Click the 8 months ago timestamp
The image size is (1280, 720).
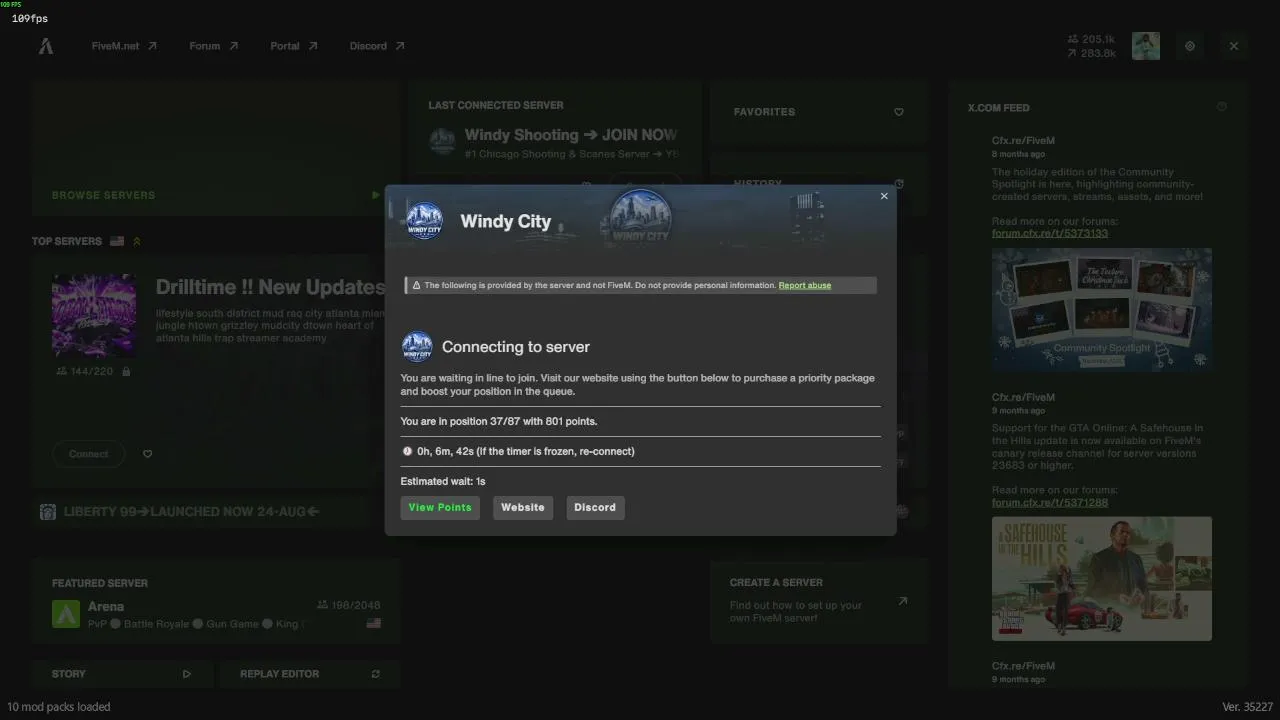pyautogui.click(x=1018, y=155)
